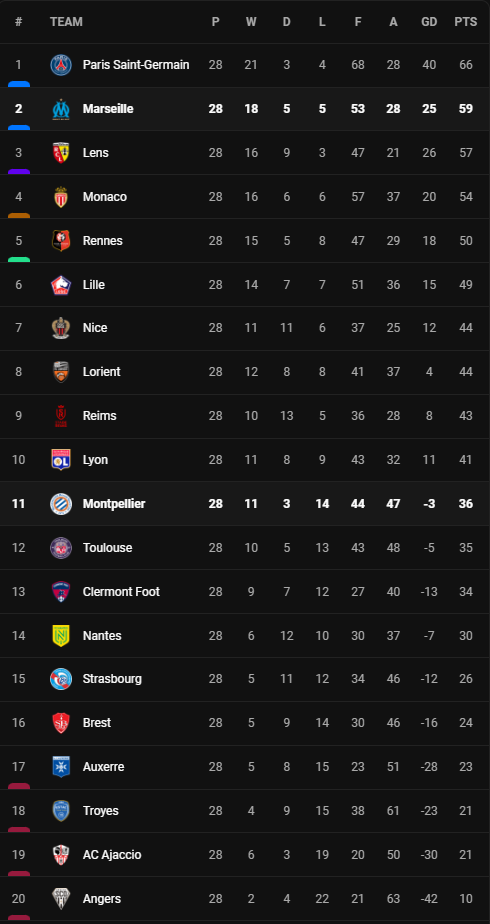Click the Rennes team logo

pos(61,240)
